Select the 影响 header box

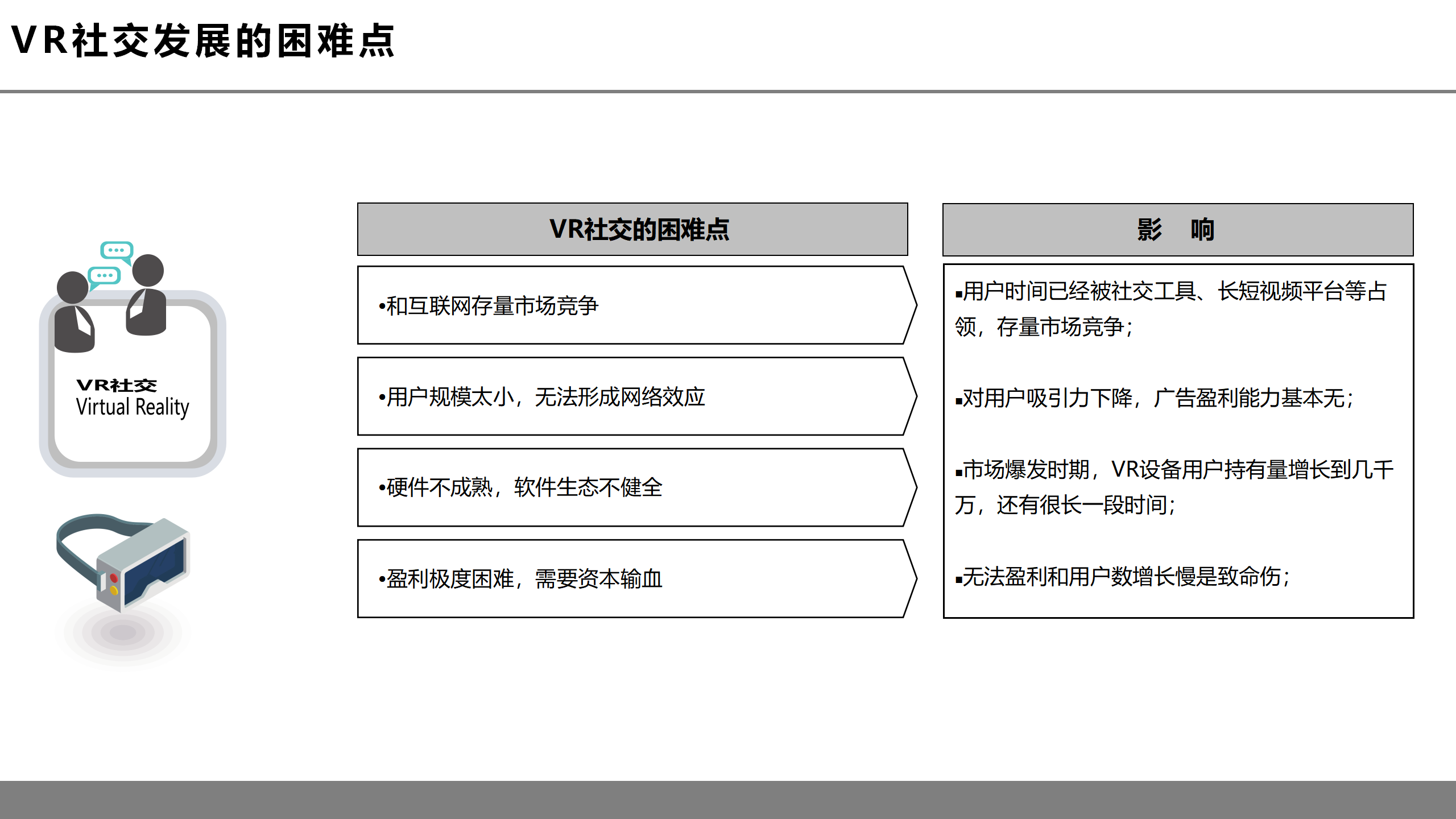point(1178,230)
